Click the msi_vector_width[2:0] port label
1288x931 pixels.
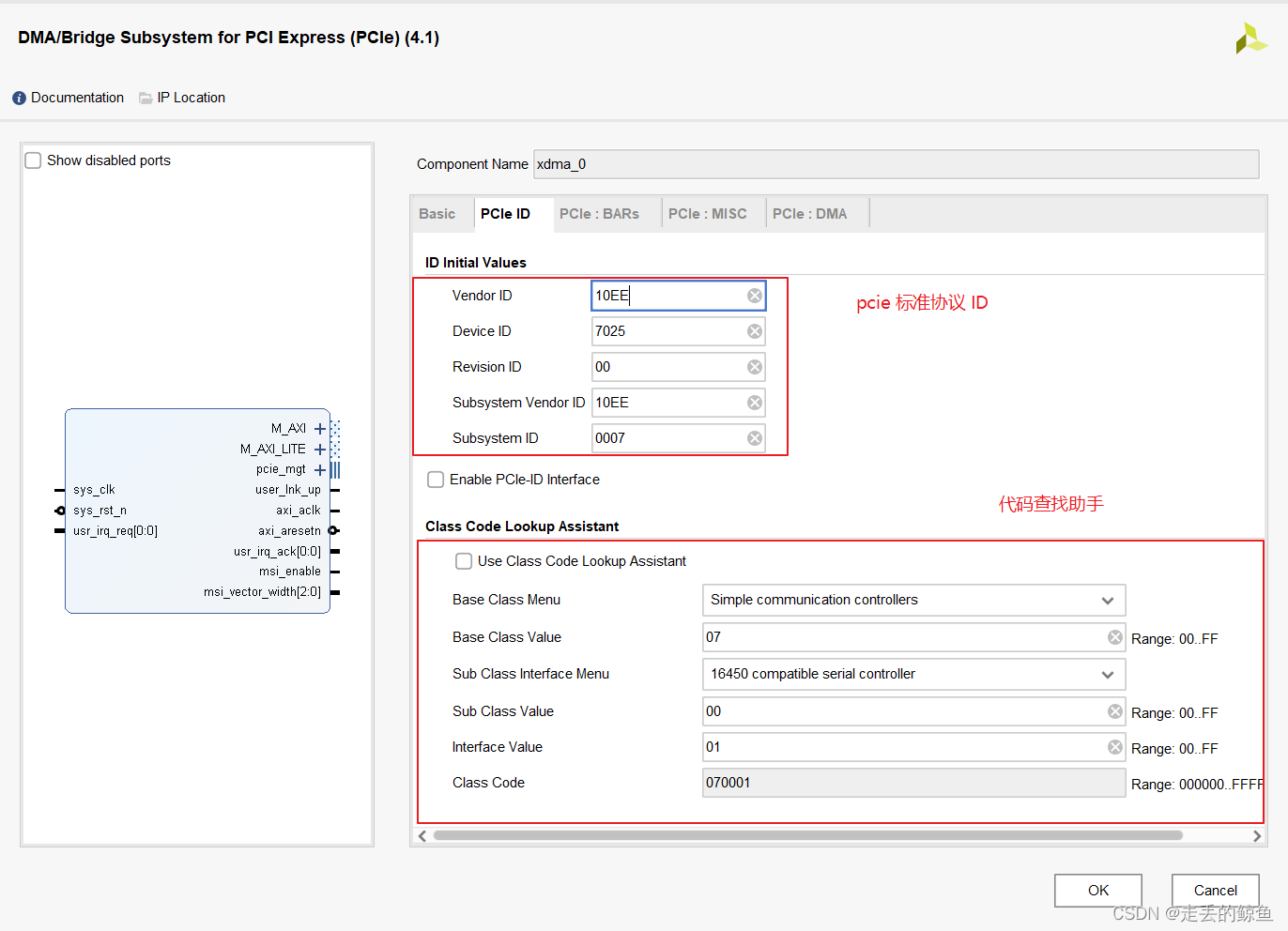coord(263,592)
